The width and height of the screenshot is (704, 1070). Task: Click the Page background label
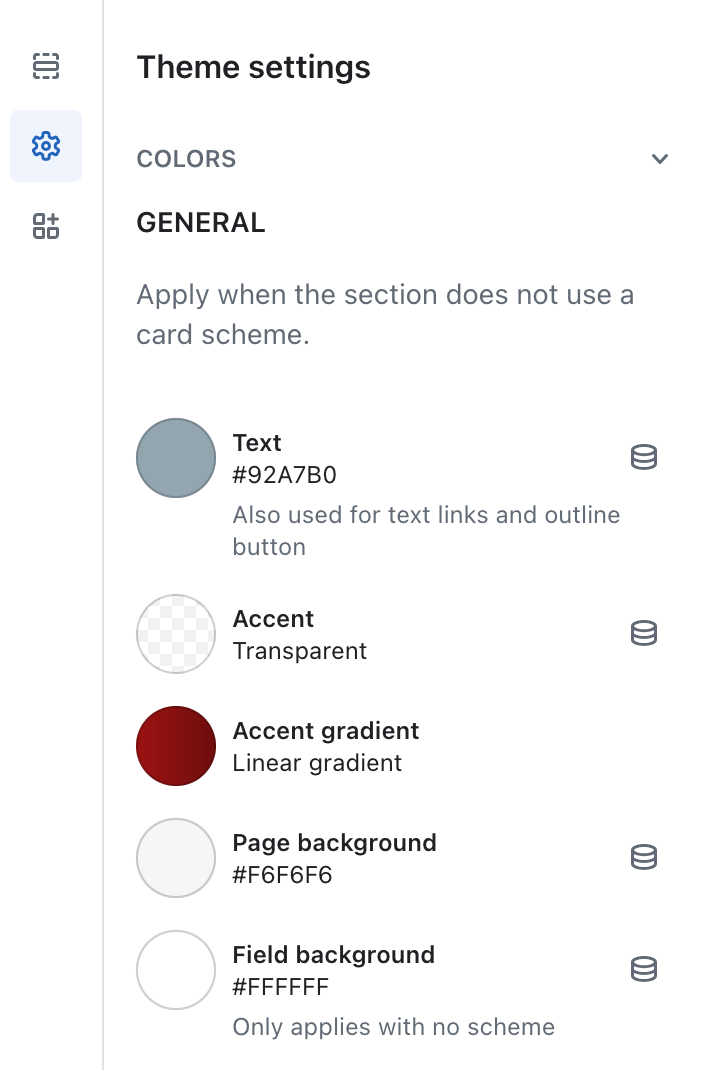(x=334, y=843)
